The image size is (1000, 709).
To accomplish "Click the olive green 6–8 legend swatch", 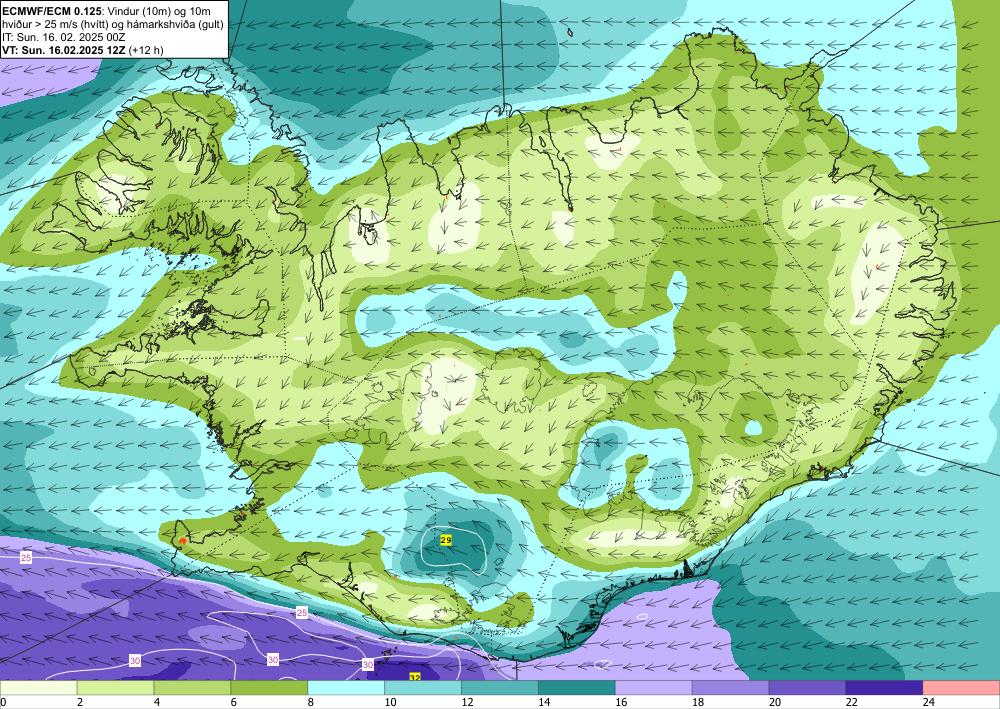I will click(269, 688).
